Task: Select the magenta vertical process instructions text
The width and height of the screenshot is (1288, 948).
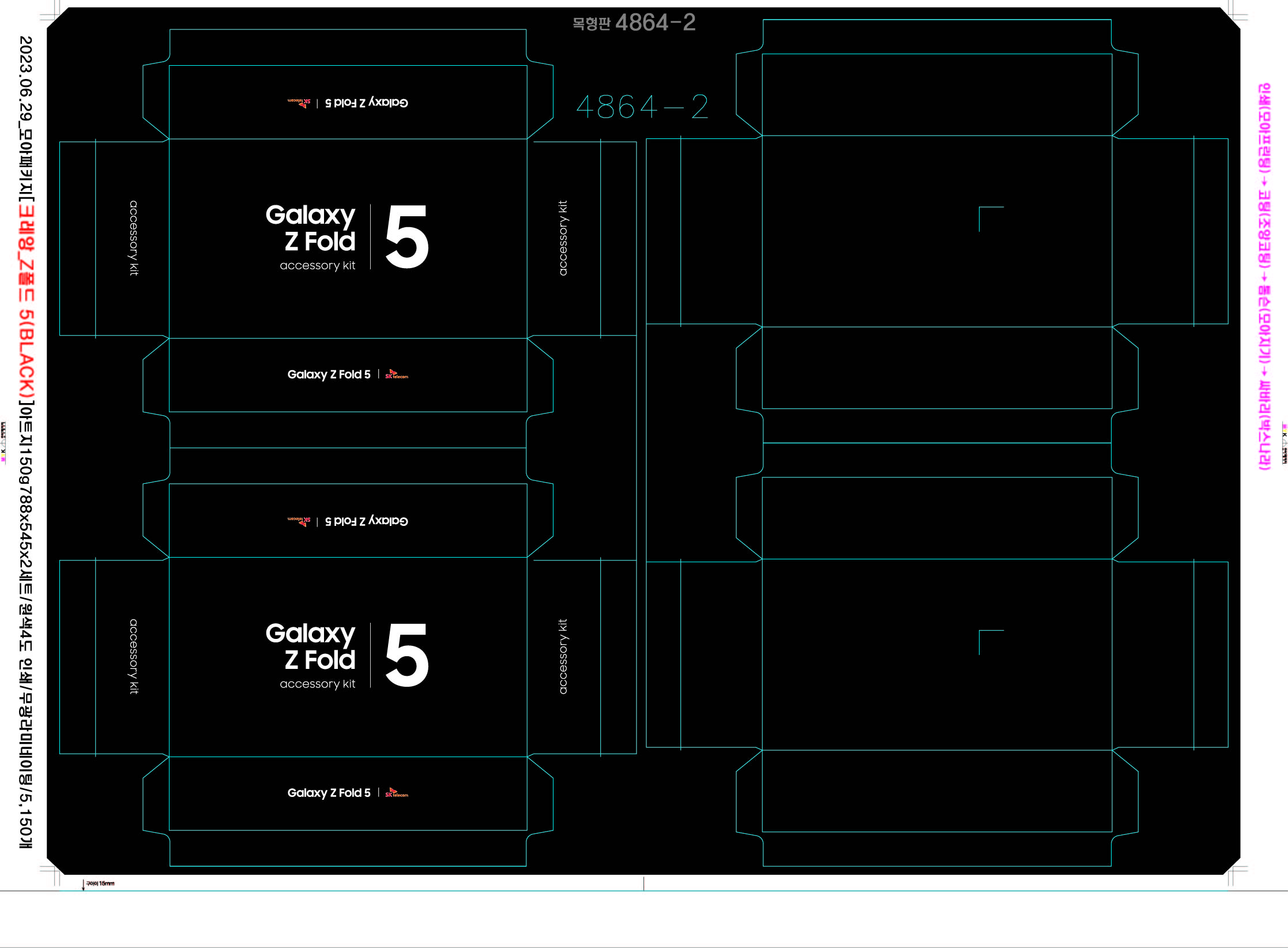Action: pyautogui.click(x=1264, y=277)
